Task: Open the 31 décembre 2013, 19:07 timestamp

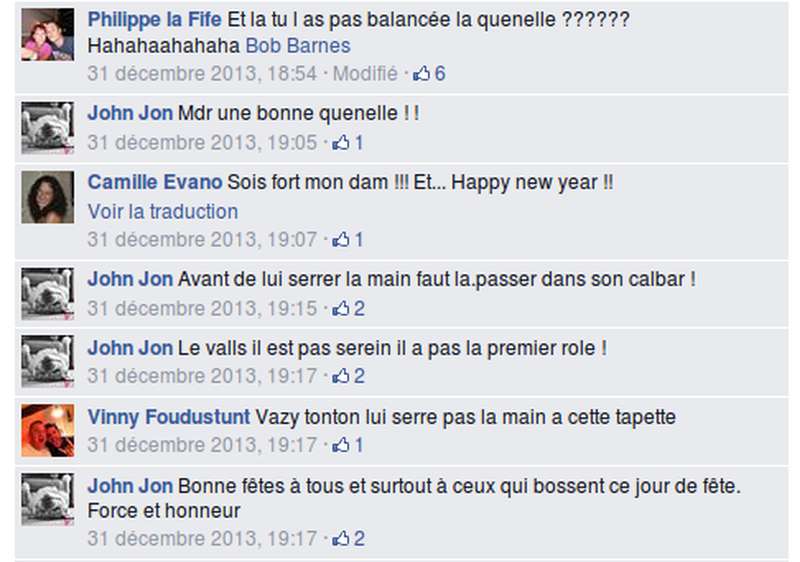Action: pos(202,239)
